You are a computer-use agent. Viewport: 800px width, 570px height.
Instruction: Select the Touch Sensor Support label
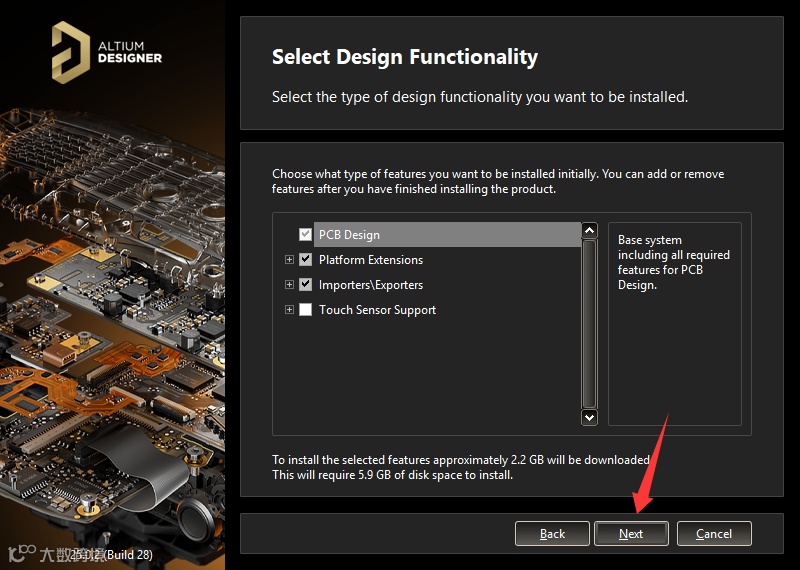378,310
